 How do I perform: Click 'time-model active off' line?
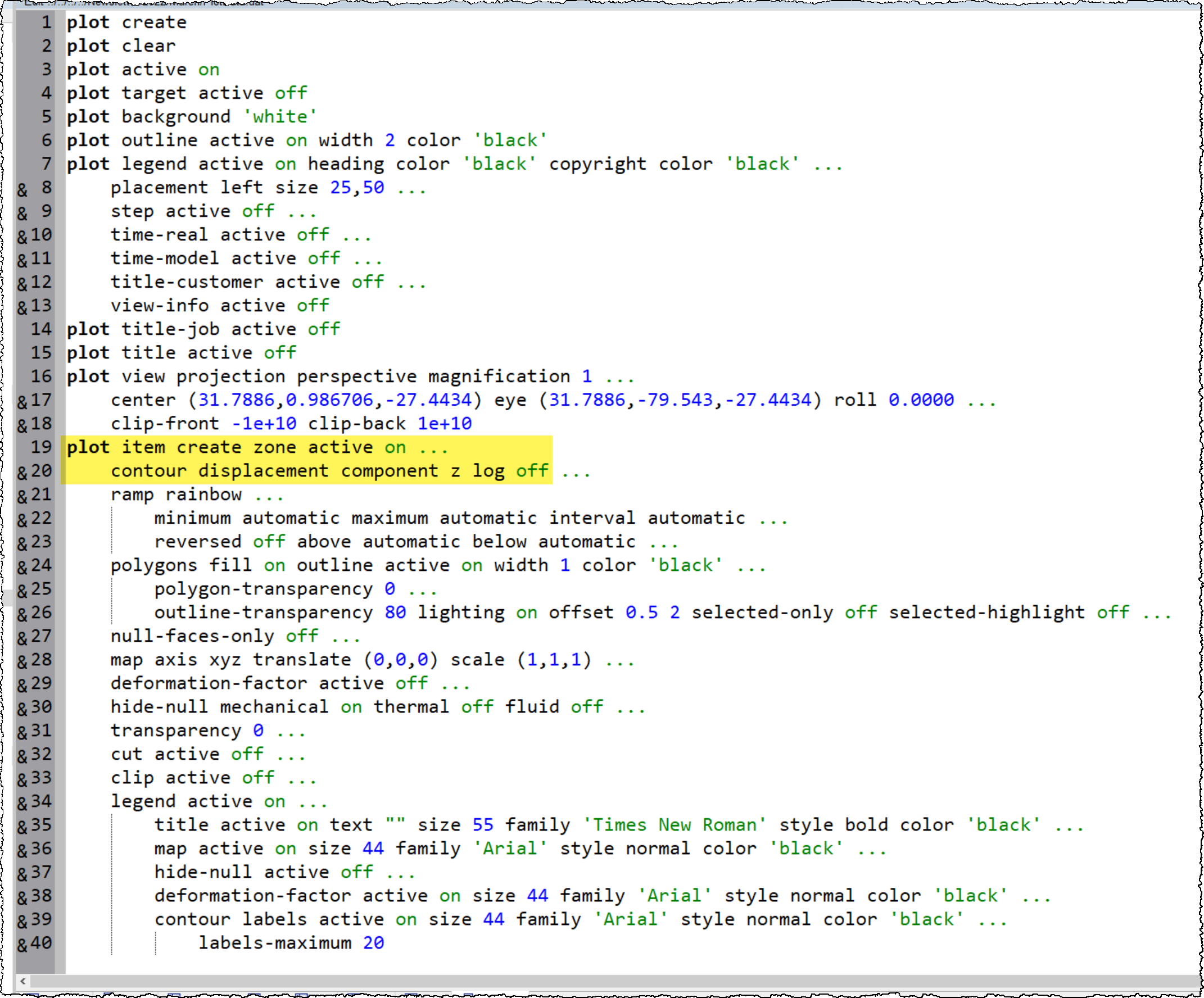(x=247, y=258)
